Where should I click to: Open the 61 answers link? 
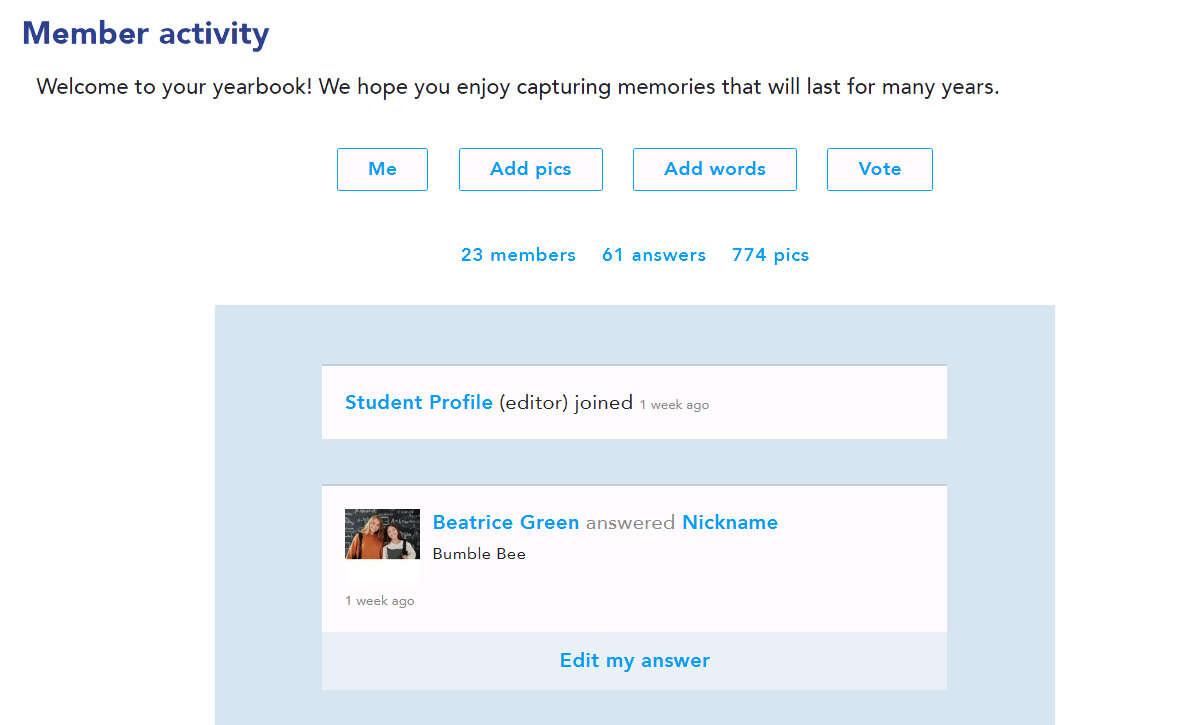(x=654, y=255)
